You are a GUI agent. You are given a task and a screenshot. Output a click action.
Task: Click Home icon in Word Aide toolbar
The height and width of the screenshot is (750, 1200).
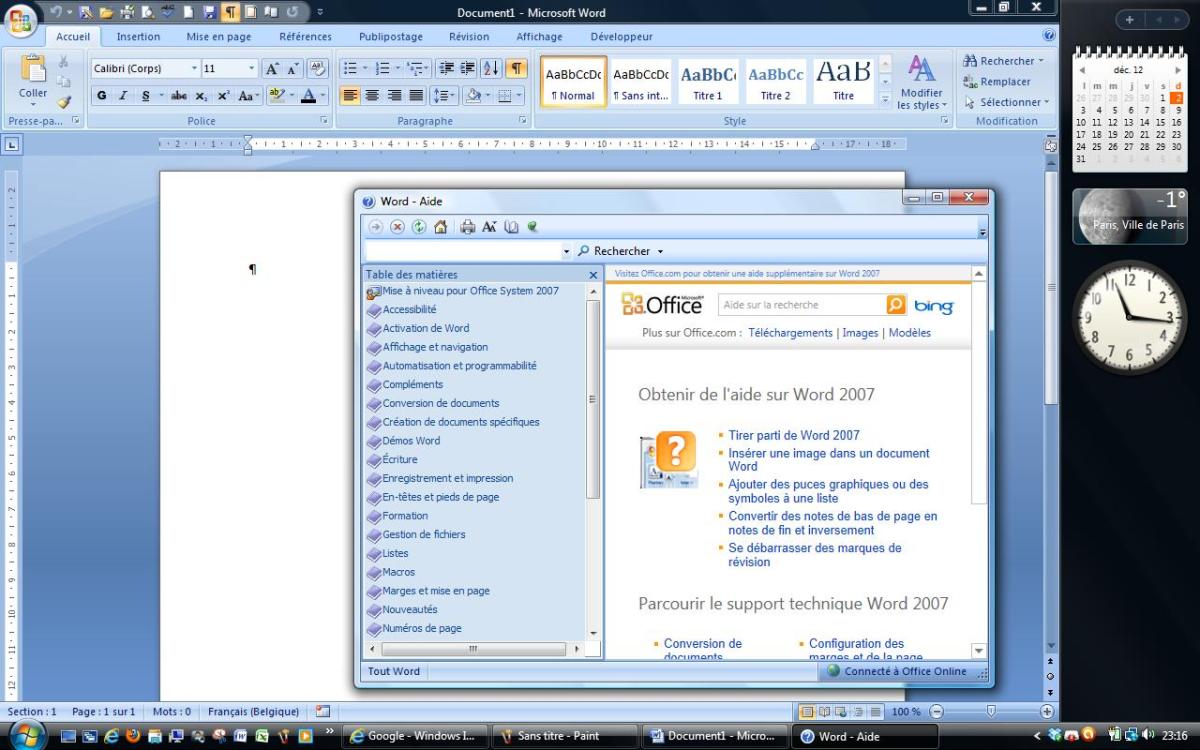coord(440,227)
